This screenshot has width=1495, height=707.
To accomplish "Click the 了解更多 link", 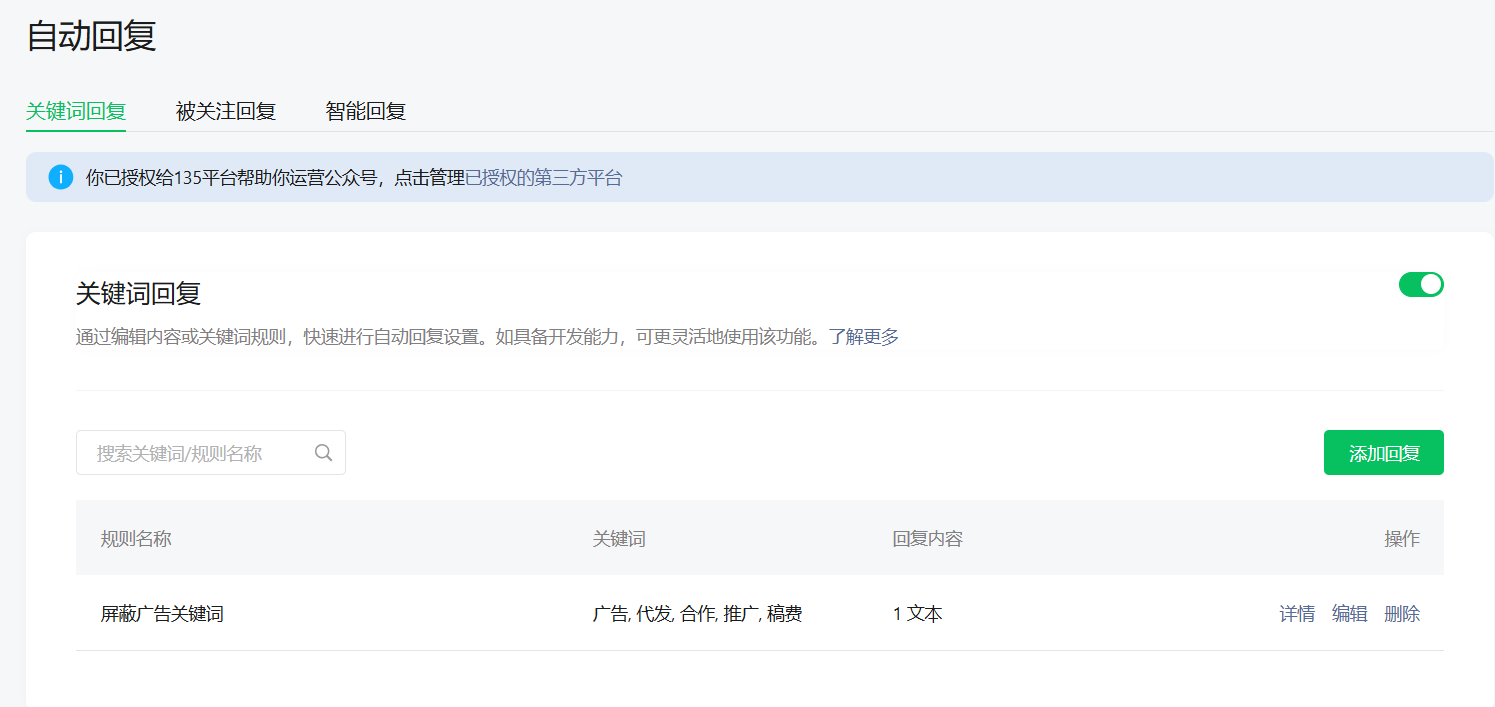I will click(x=864, y=337).
